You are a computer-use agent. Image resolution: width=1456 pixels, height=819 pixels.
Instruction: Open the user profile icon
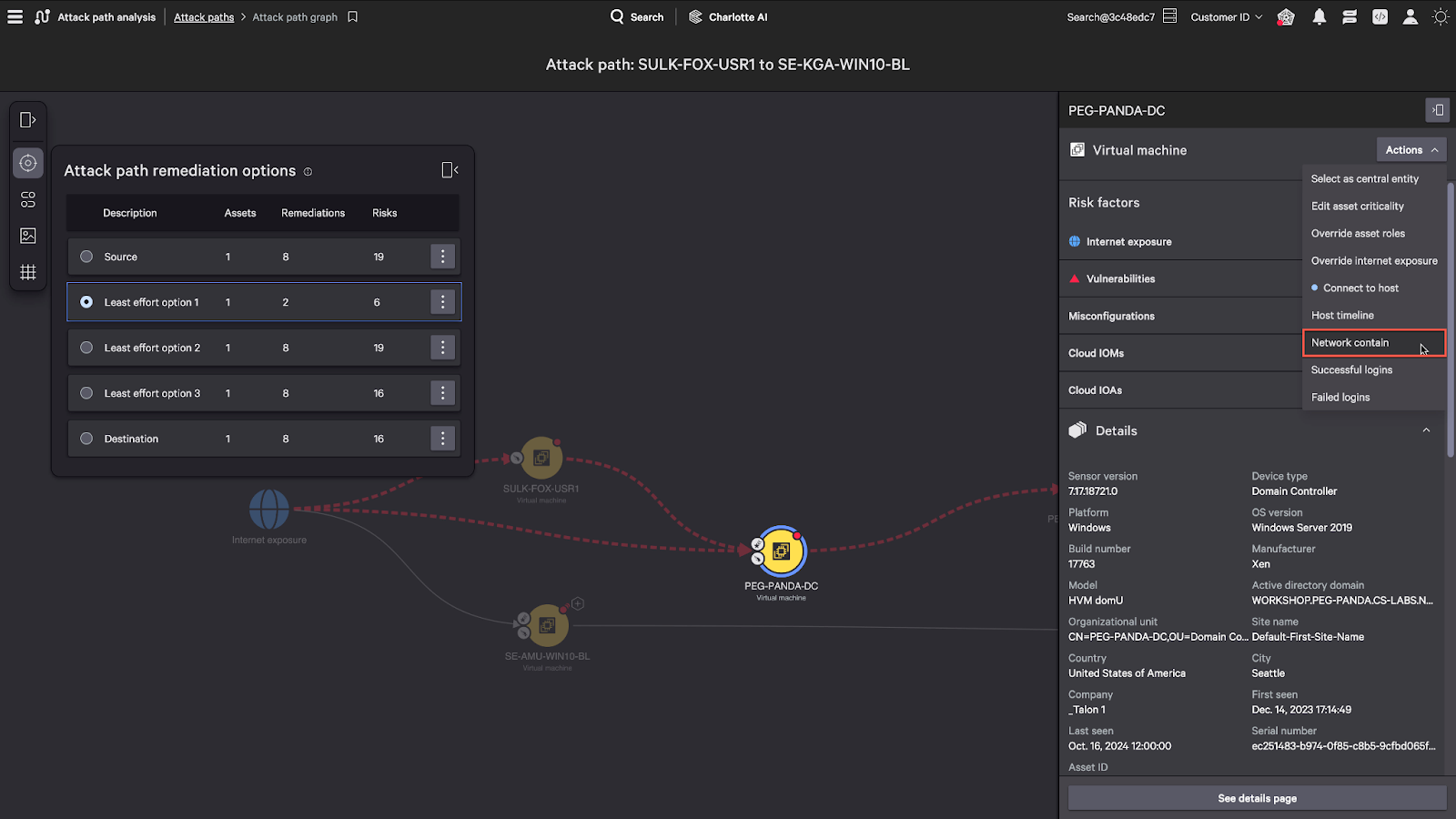click(1410, 17)
